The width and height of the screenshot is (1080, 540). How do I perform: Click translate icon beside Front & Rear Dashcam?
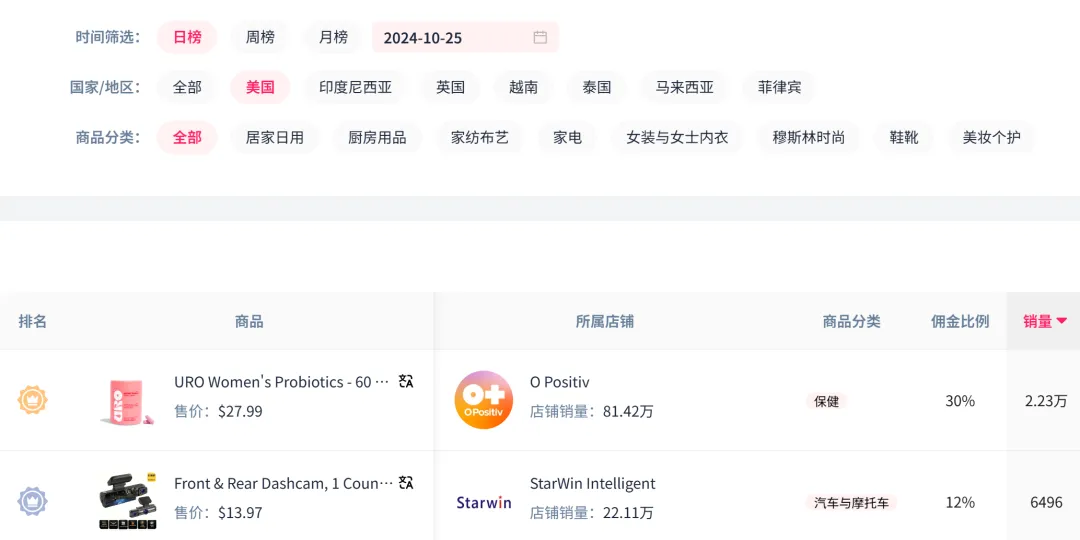point(406,483)
